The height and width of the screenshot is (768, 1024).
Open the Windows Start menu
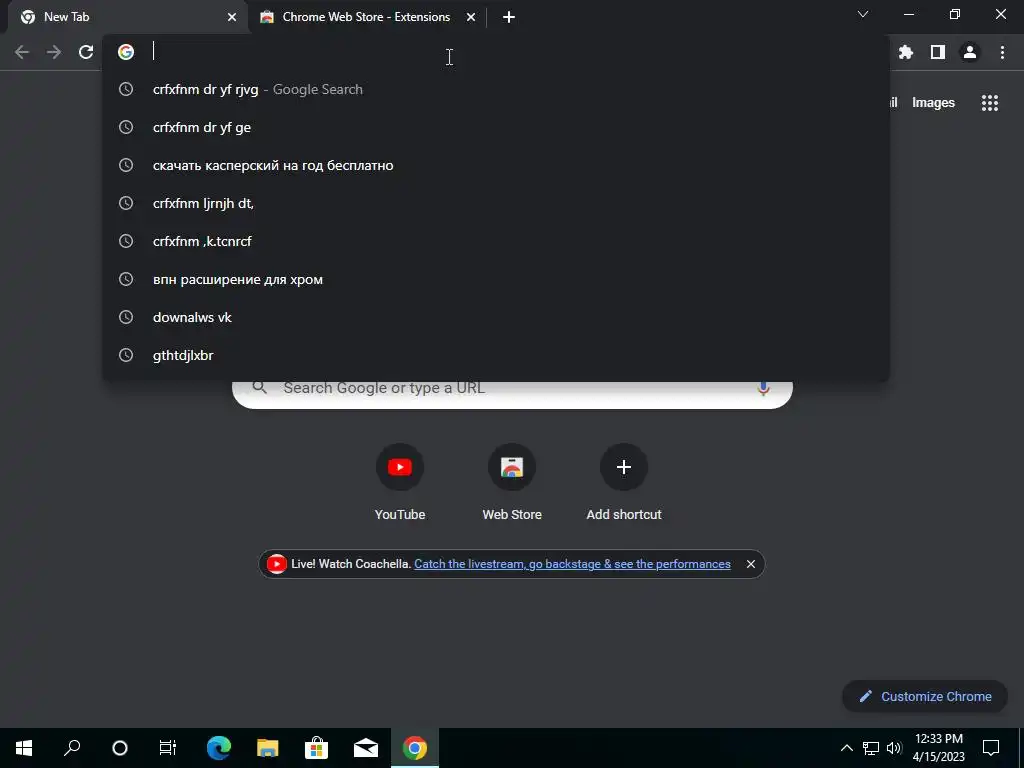coord(24,748)
